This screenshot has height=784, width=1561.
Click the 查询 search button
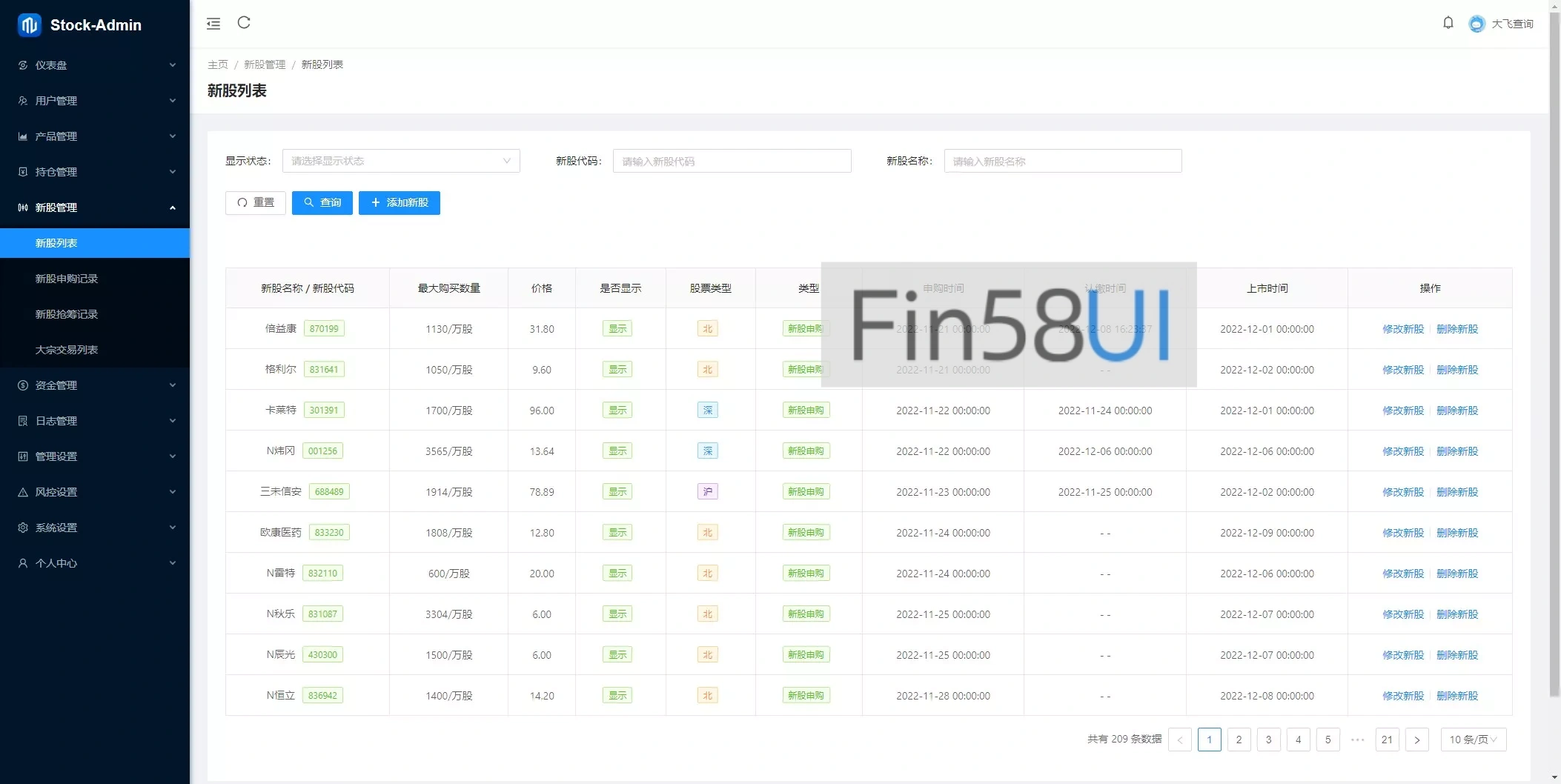(322, 202)
